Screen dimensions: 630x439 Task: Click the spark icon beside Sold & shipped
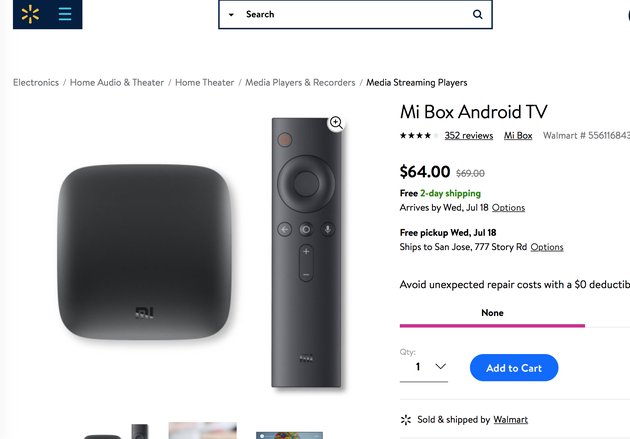406,420
